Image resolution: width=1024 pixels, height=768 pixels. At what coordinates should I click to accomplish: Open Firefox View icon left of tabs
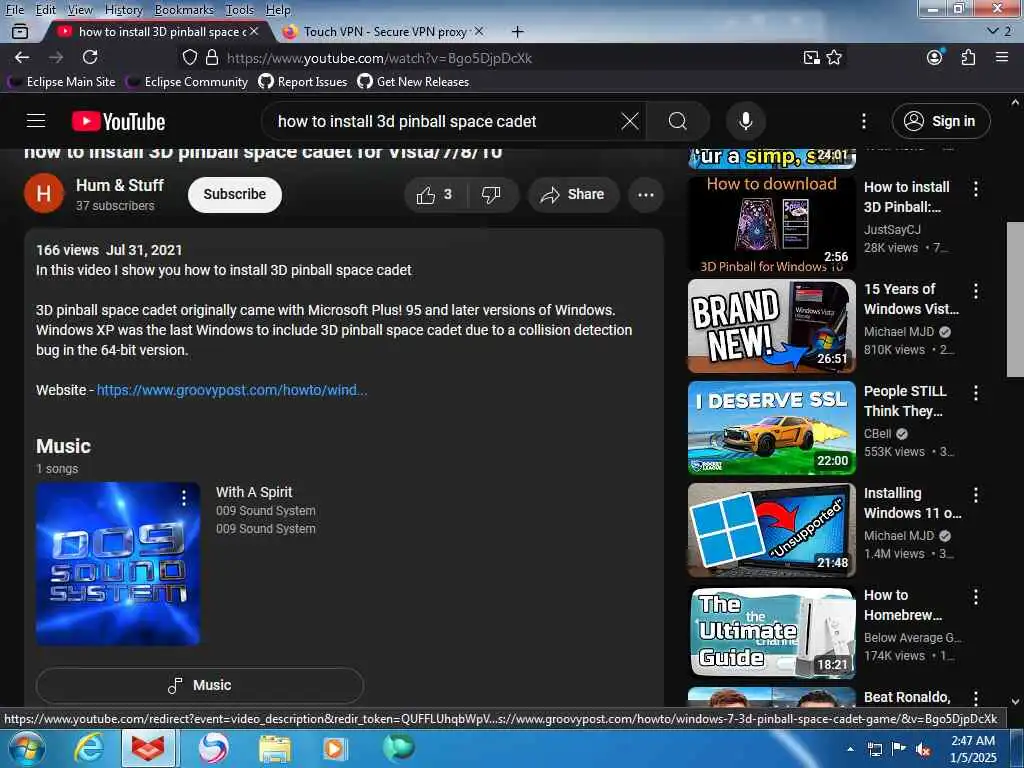coord(20,31)
